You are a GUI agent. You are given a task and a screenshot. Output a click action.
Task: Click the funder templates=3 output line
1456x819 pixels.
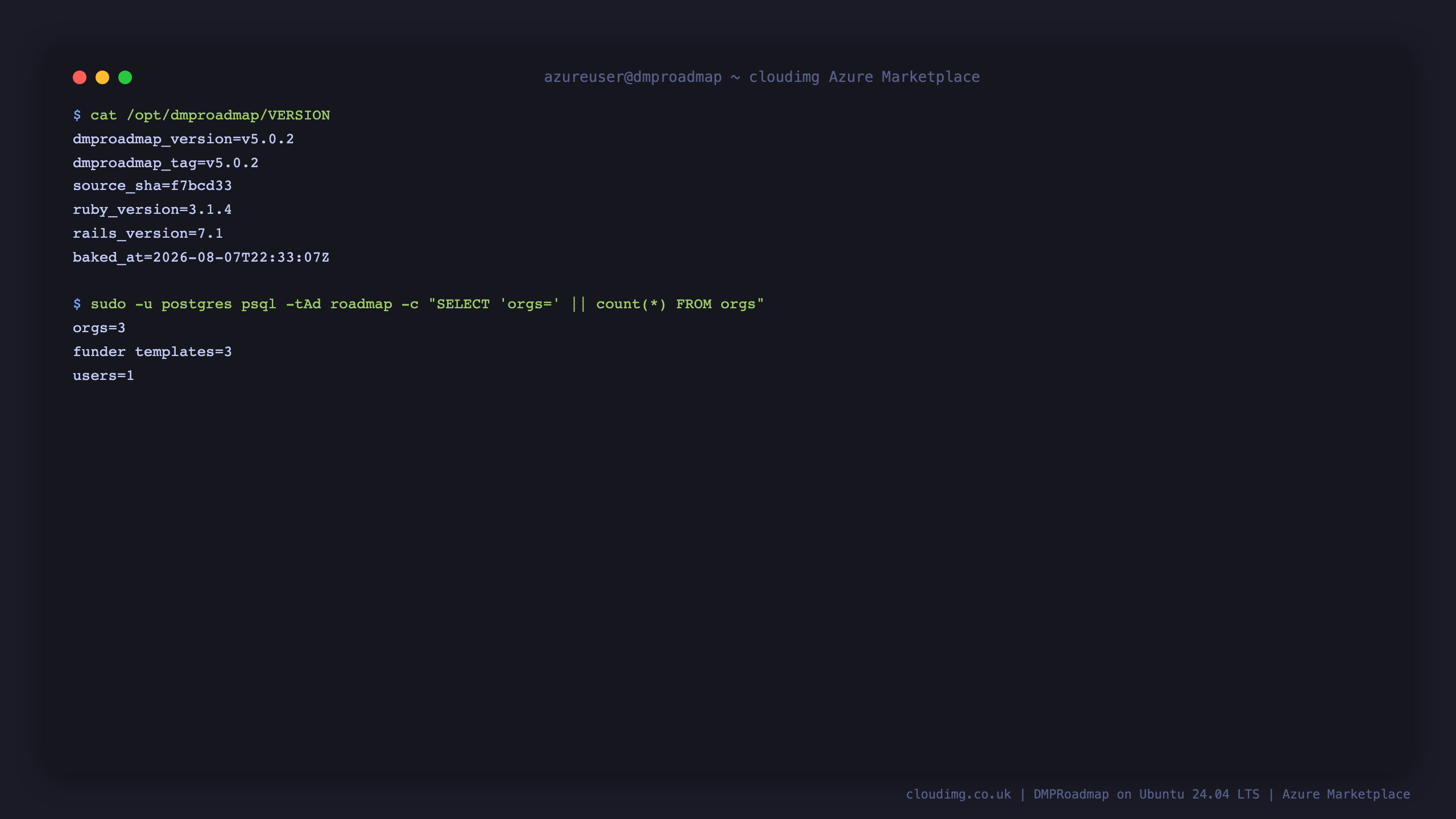[x=152, y=352]
